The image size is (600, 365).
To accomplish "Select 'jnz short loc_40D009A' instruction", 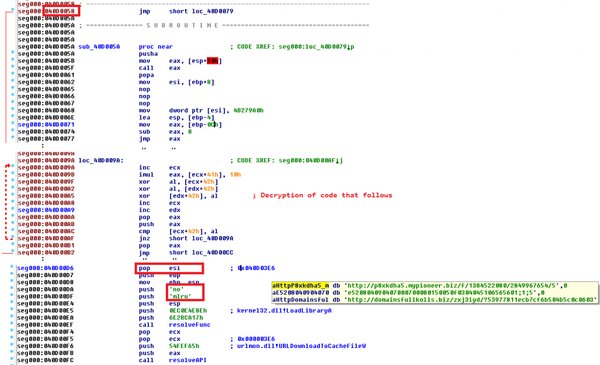I will point(186,238).
